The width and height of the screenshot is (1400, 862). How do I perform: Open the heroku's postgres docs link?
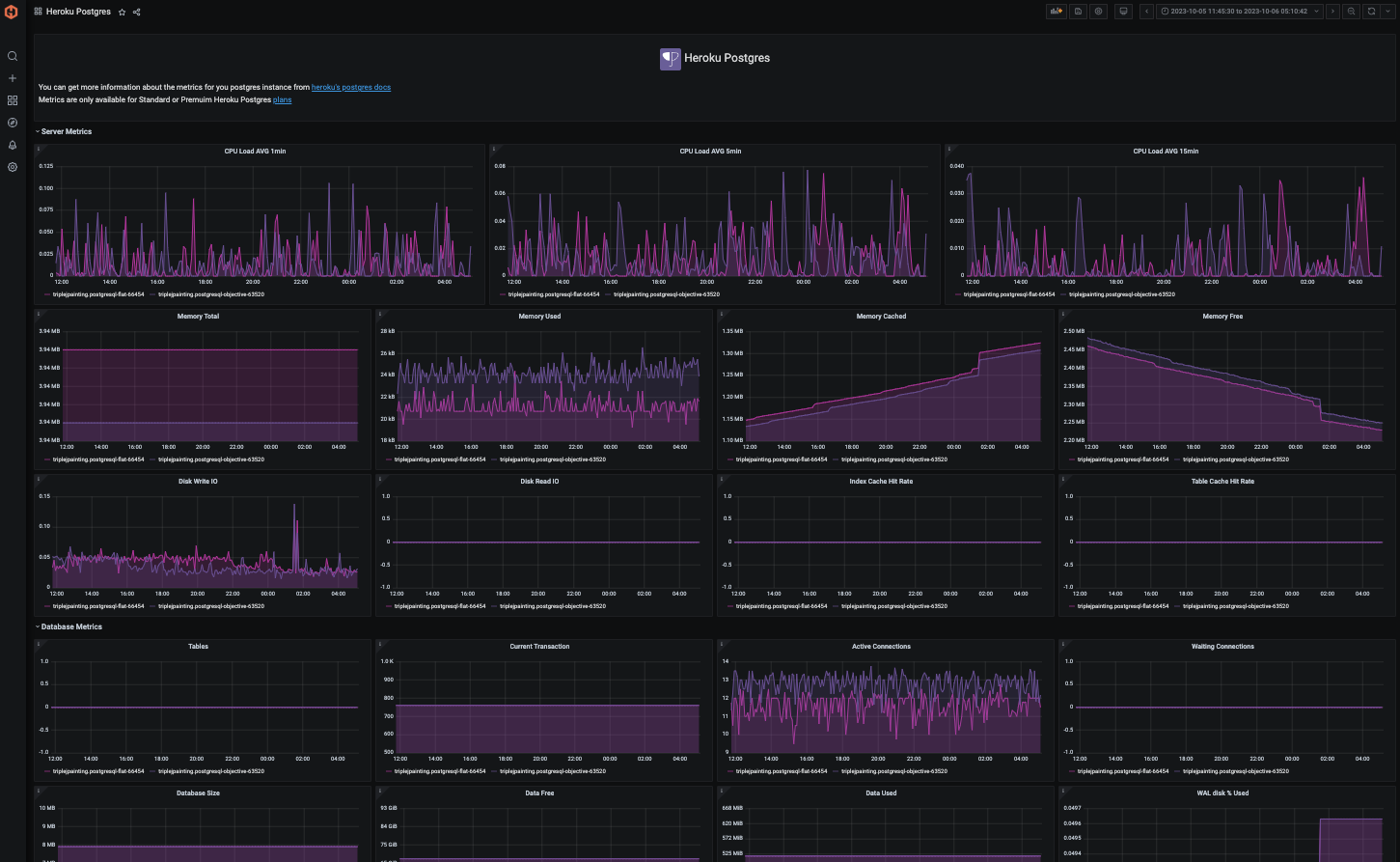[351, 87]
